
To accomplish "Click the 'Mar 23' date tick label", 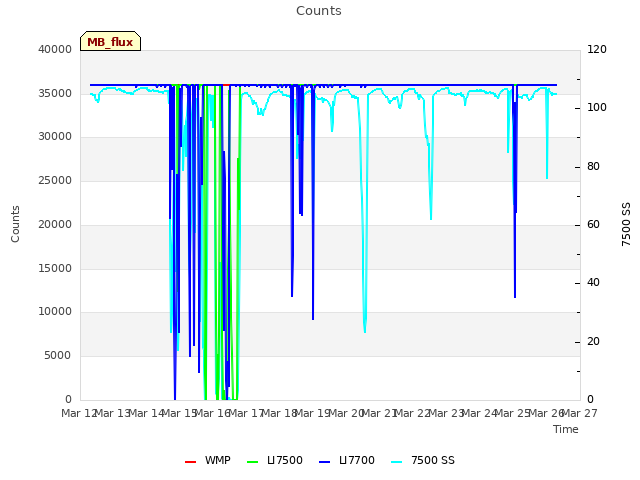I will pyautogui.click(x=446, y=413).
